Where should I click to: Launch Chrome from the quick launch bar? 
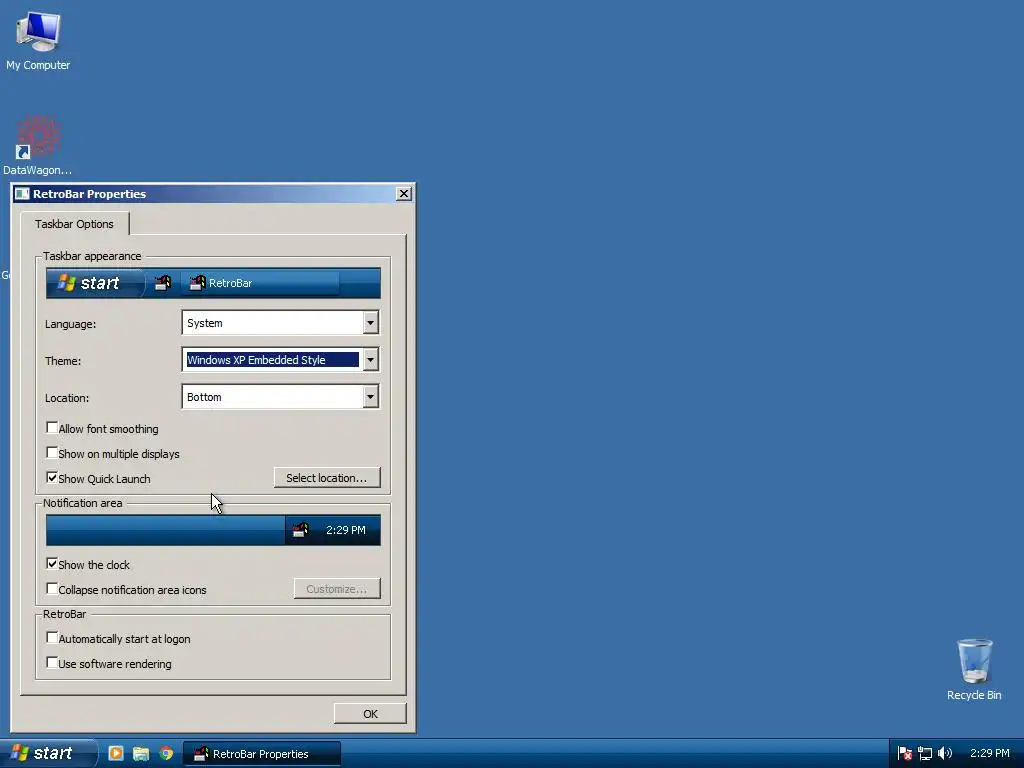click(166, 753)
